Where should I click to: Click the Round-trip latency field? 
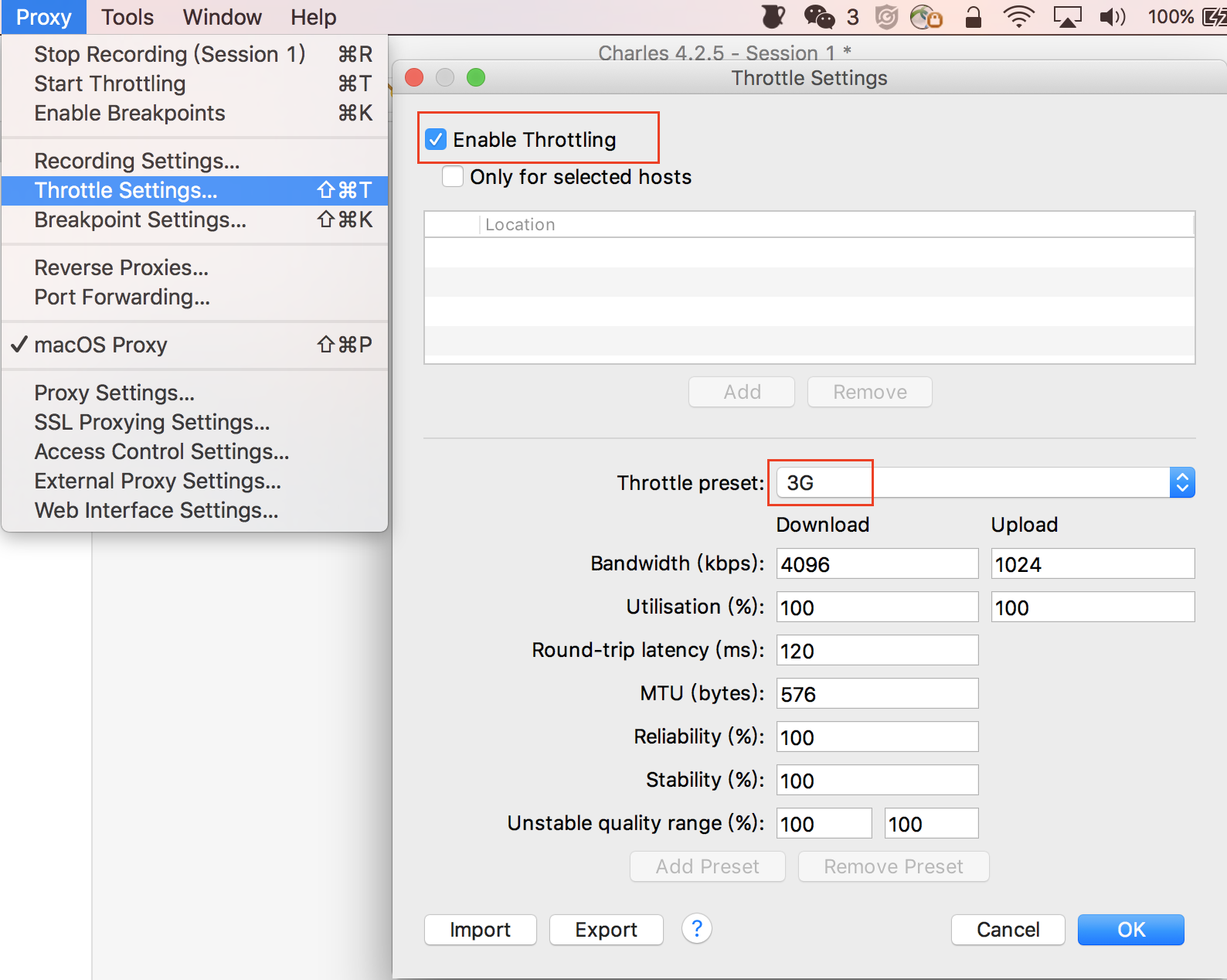coord(878,651)
